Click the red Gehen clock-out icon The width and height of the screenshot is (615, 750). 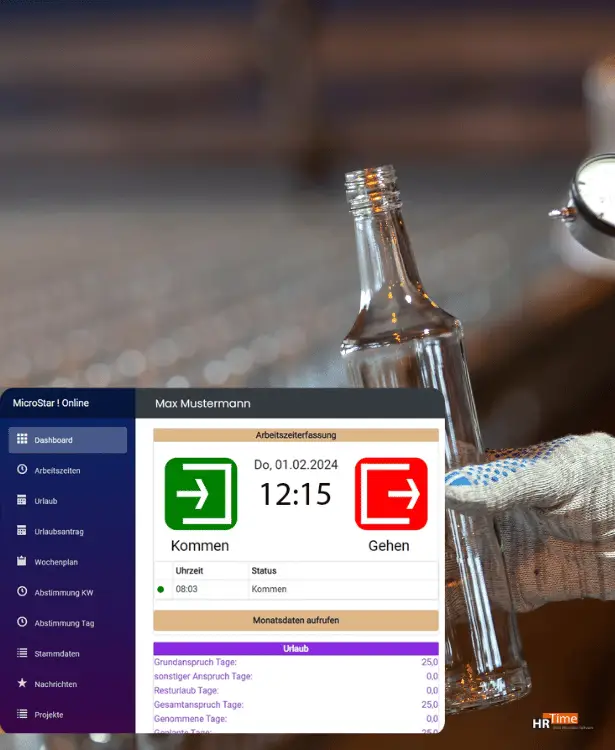[x=391, y=494]
